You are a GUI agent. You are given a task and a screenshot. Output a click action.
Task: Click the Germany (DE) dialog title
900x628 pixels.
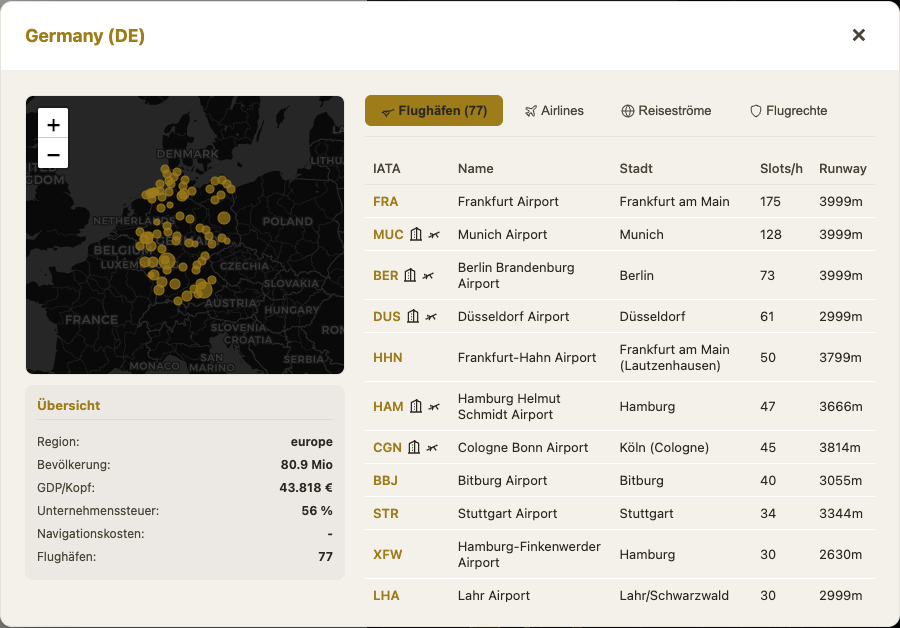click(x=85, y=36)
